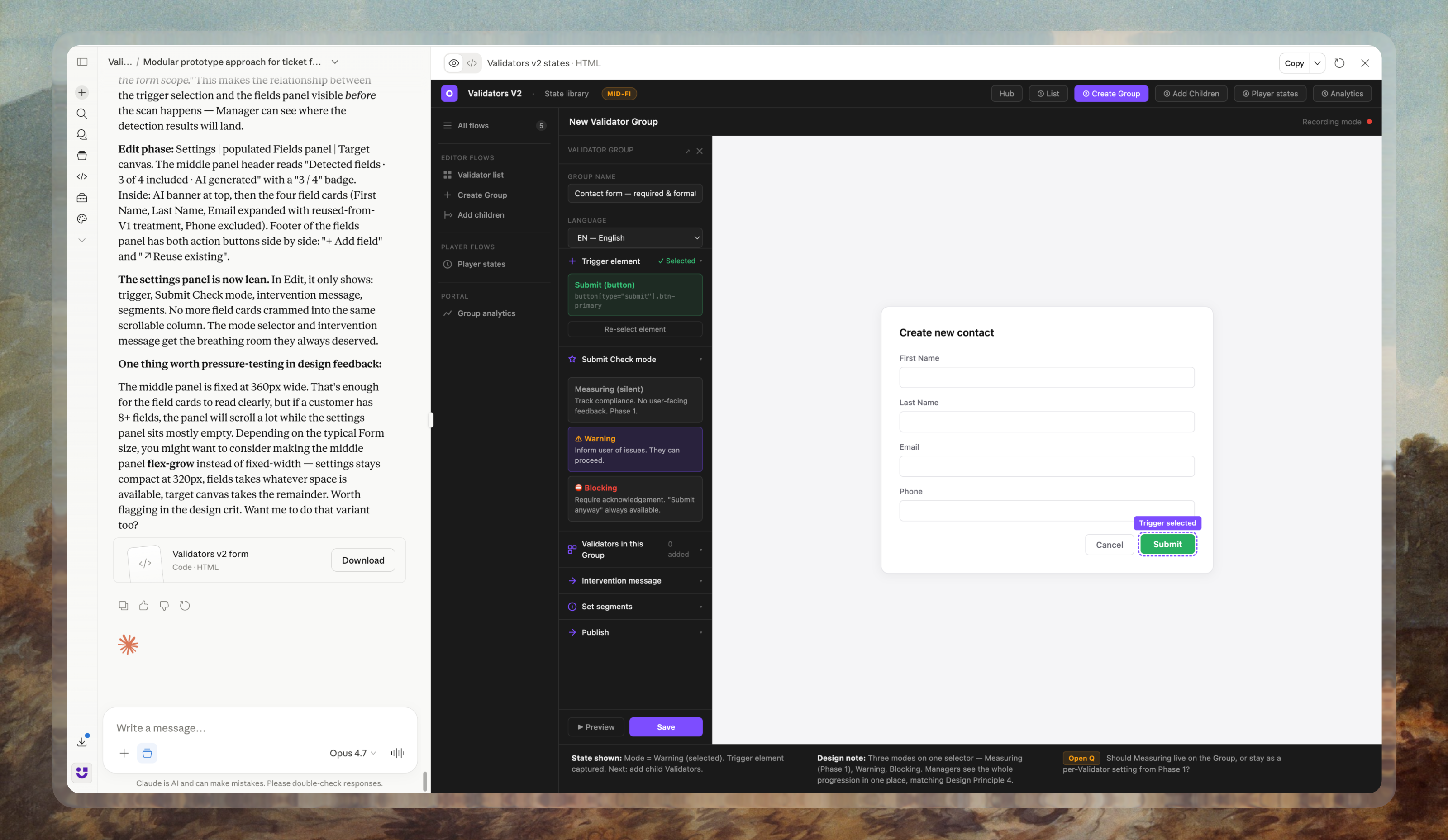
Task: Open Group analytics in portal section
Action: coord(494,314)
